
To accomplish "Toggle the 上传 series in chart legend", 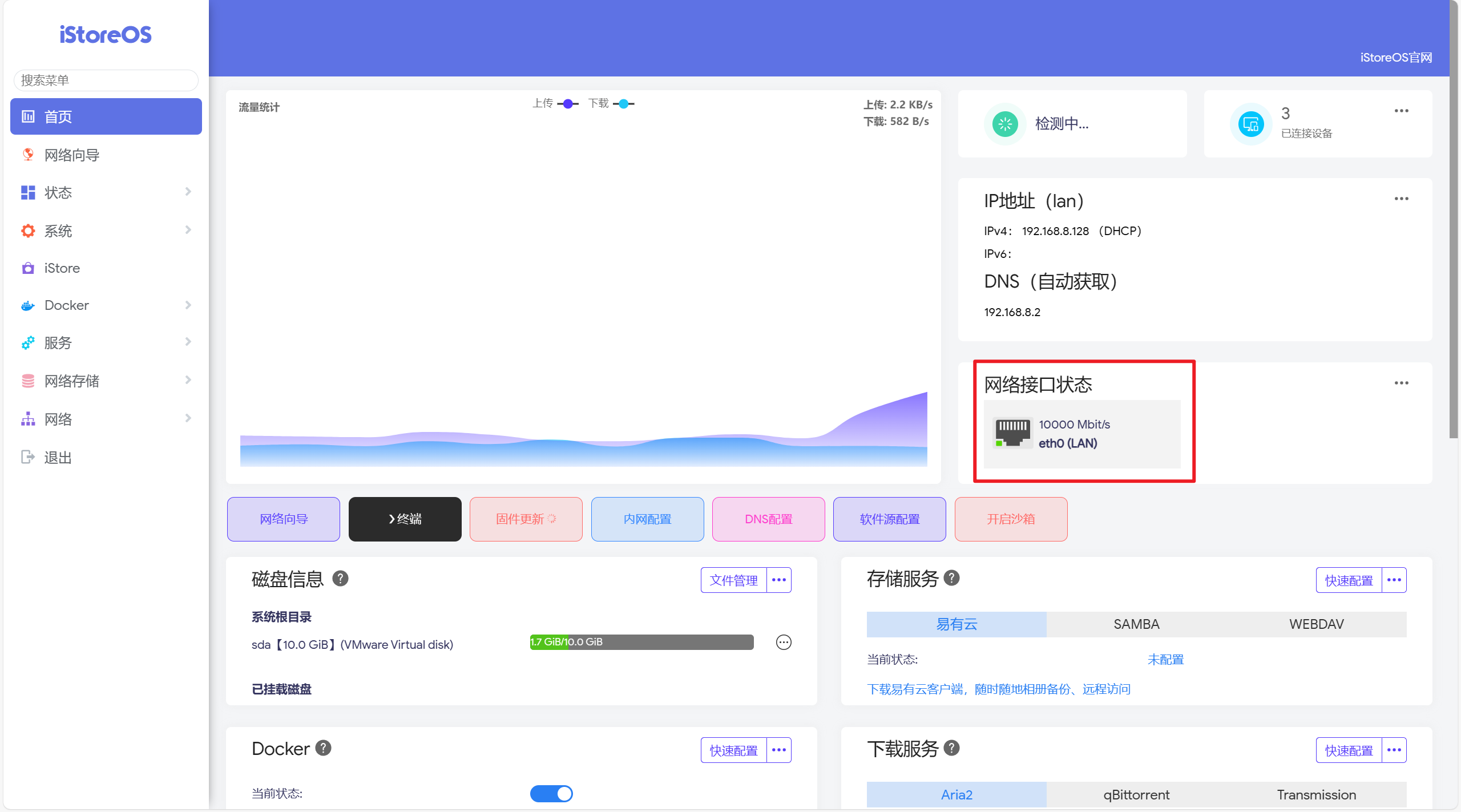I will point(555,104).
